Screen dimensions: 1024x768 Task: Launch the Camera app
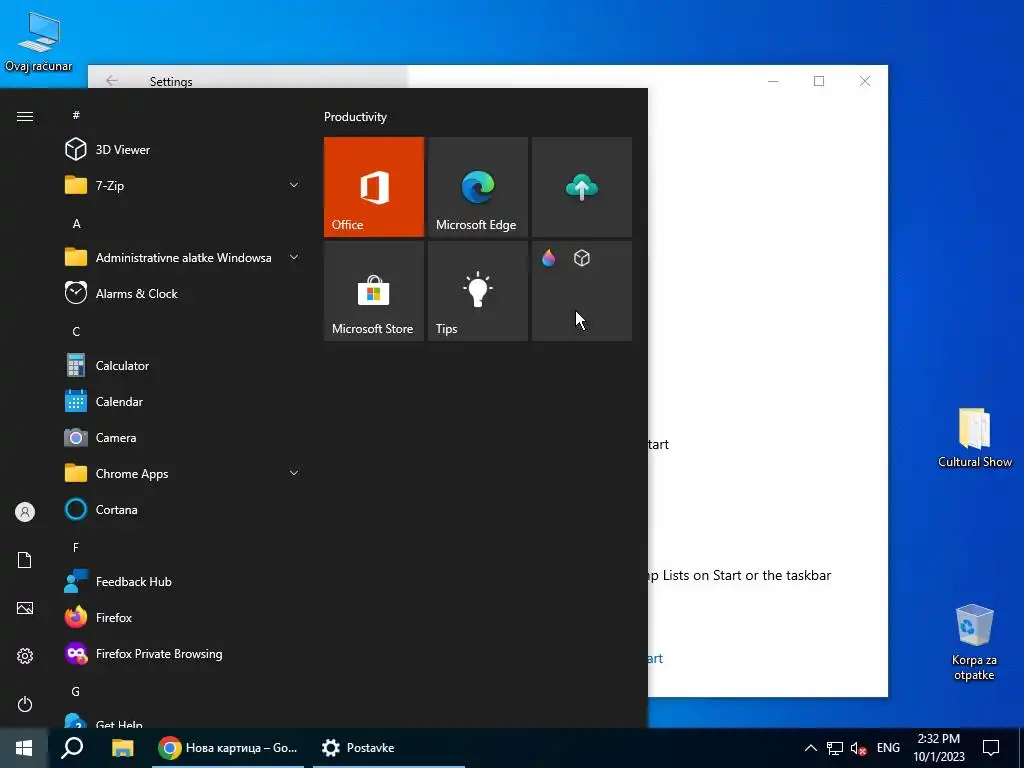[183, 438]
